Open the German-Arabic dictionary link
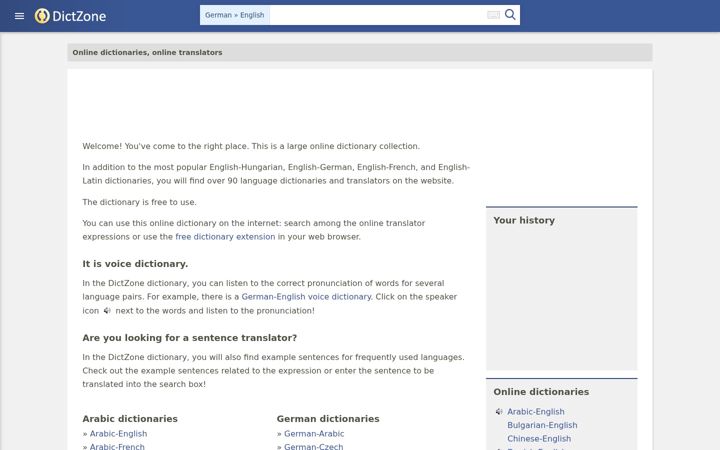 coord(314,434)
